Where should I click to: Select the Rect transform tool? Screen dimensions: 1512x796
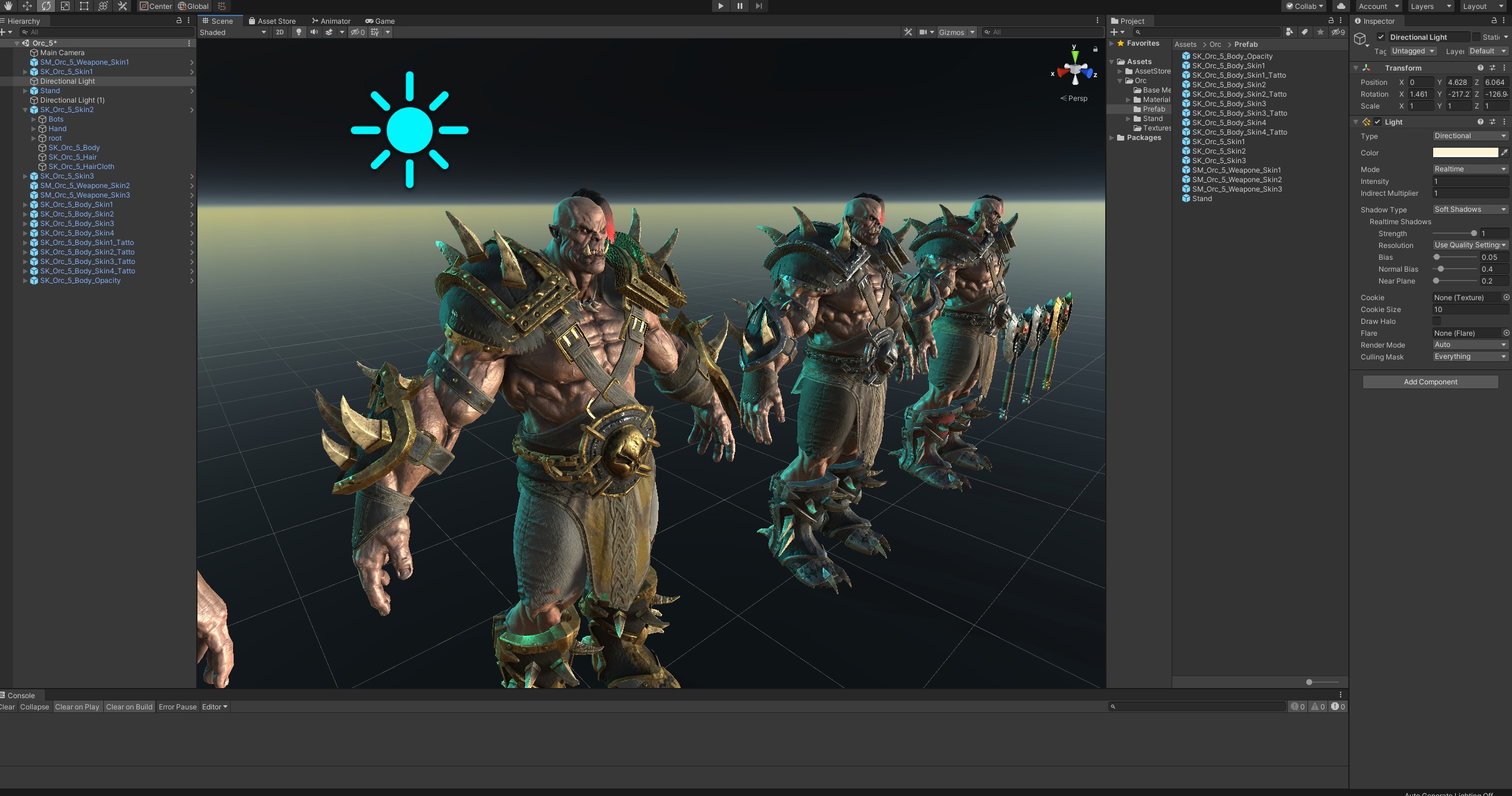tap(84, 6)
